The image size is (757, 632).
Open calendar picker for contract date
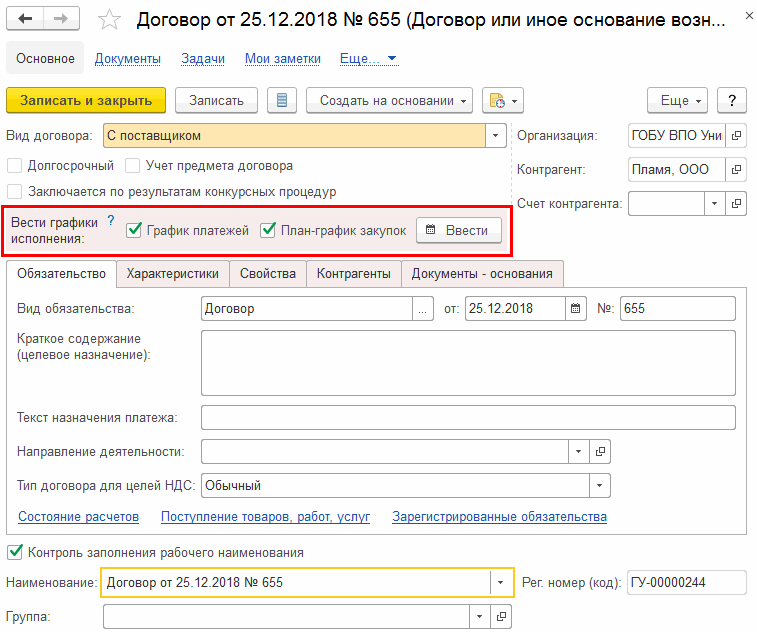pos(575,309)
